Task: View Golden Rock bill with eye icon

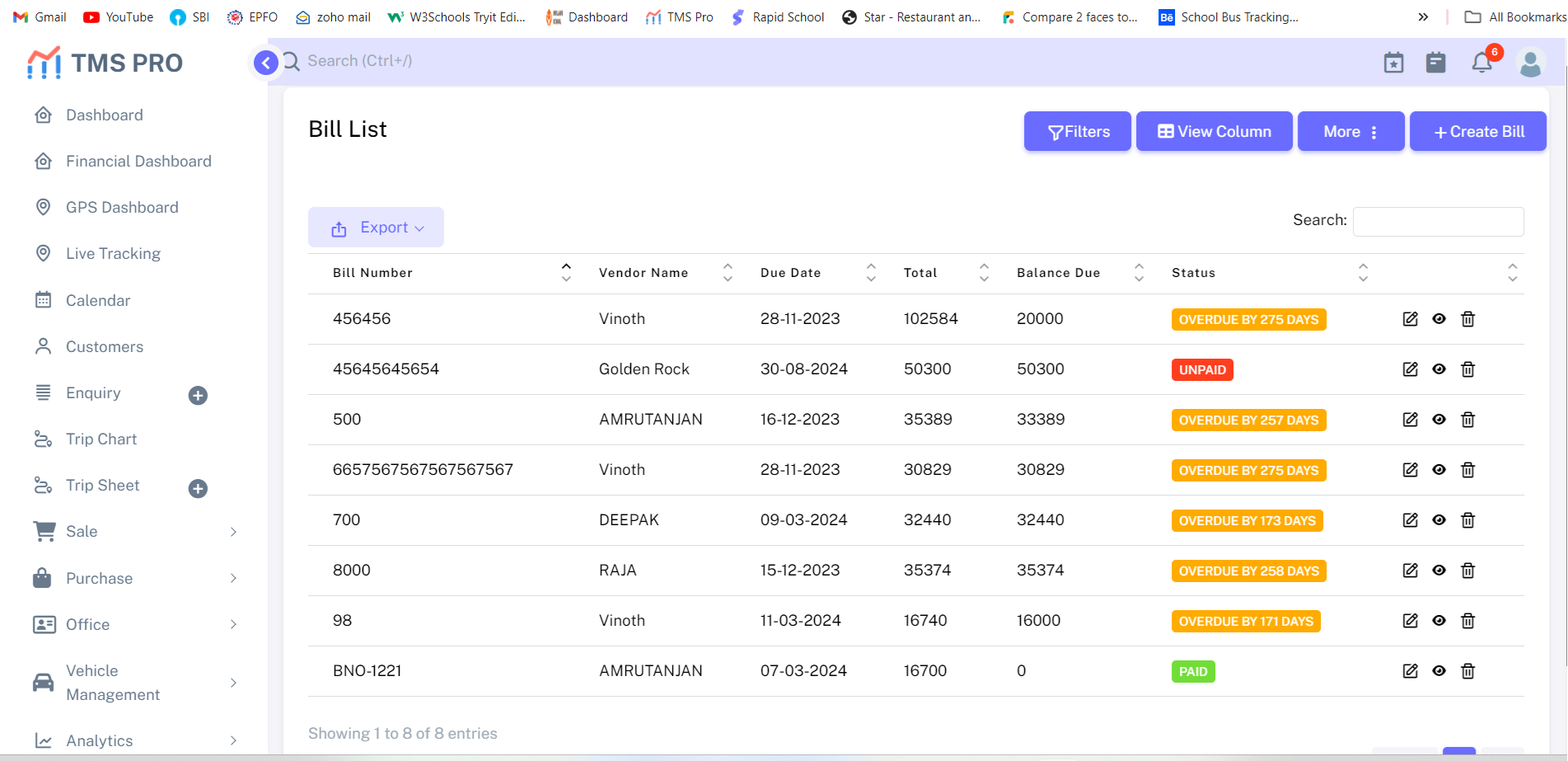Action: coord(1439,369)
